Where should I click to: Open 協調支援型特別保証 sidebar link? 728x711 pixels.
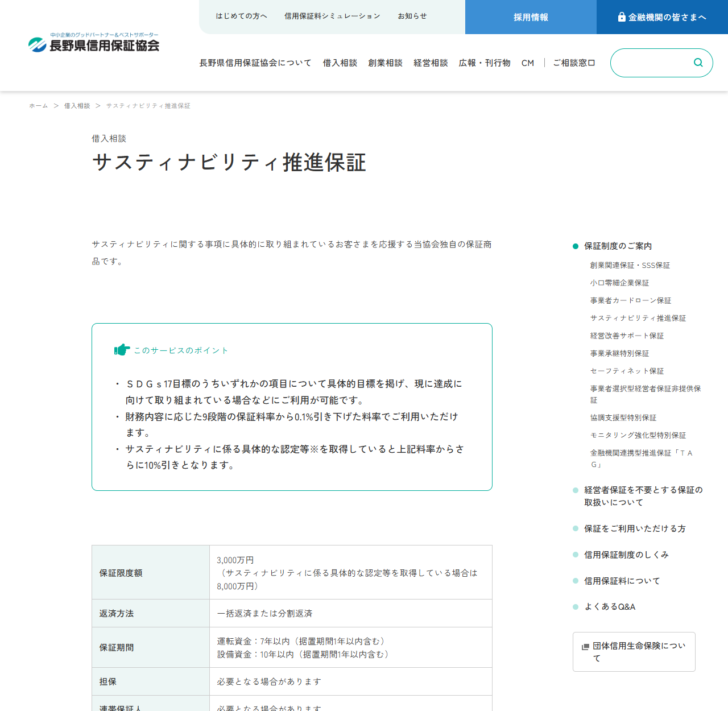click(x=623, y=417)
